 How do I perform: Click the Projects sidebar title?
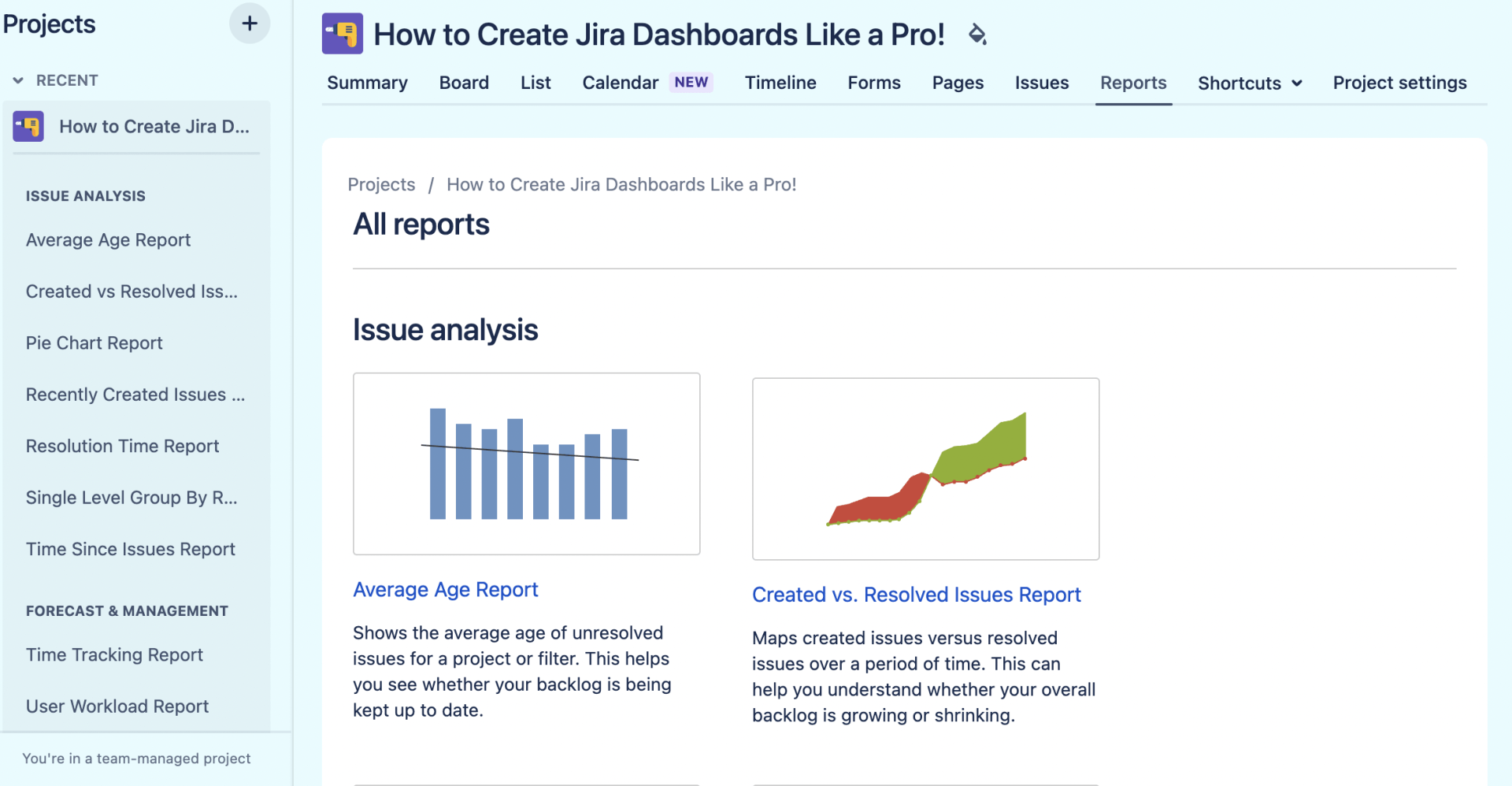(x=49, y=24)
